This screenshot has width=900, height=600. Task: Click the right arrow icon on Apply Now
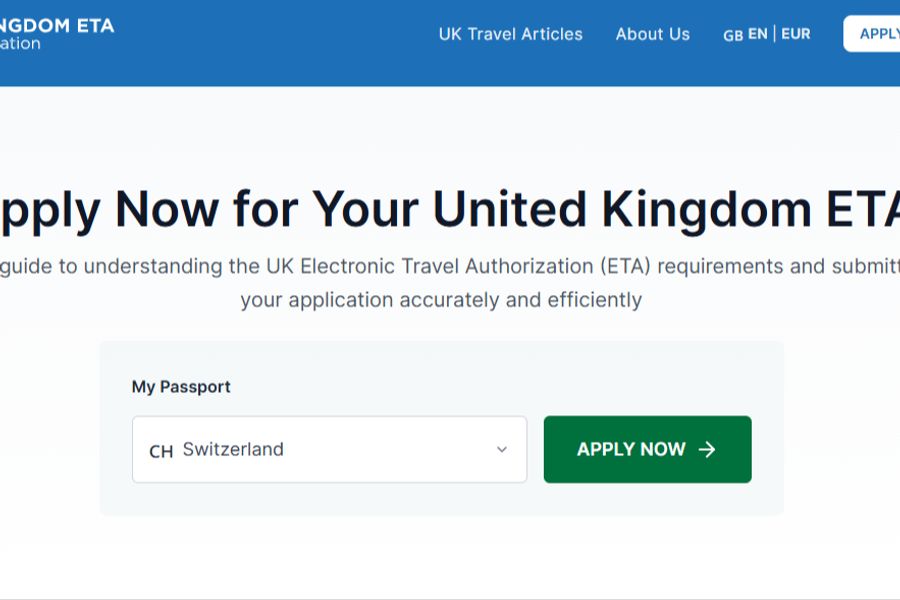[x=707, y=450]
